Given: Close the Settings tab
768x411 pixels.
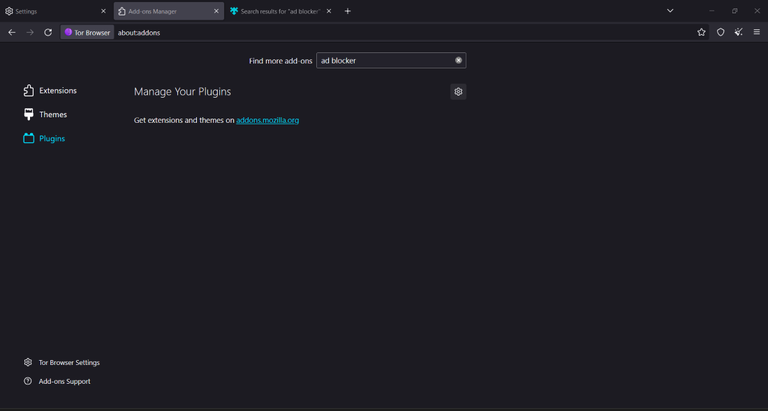Looking at the screenshot, I should [x=103, y=11].
